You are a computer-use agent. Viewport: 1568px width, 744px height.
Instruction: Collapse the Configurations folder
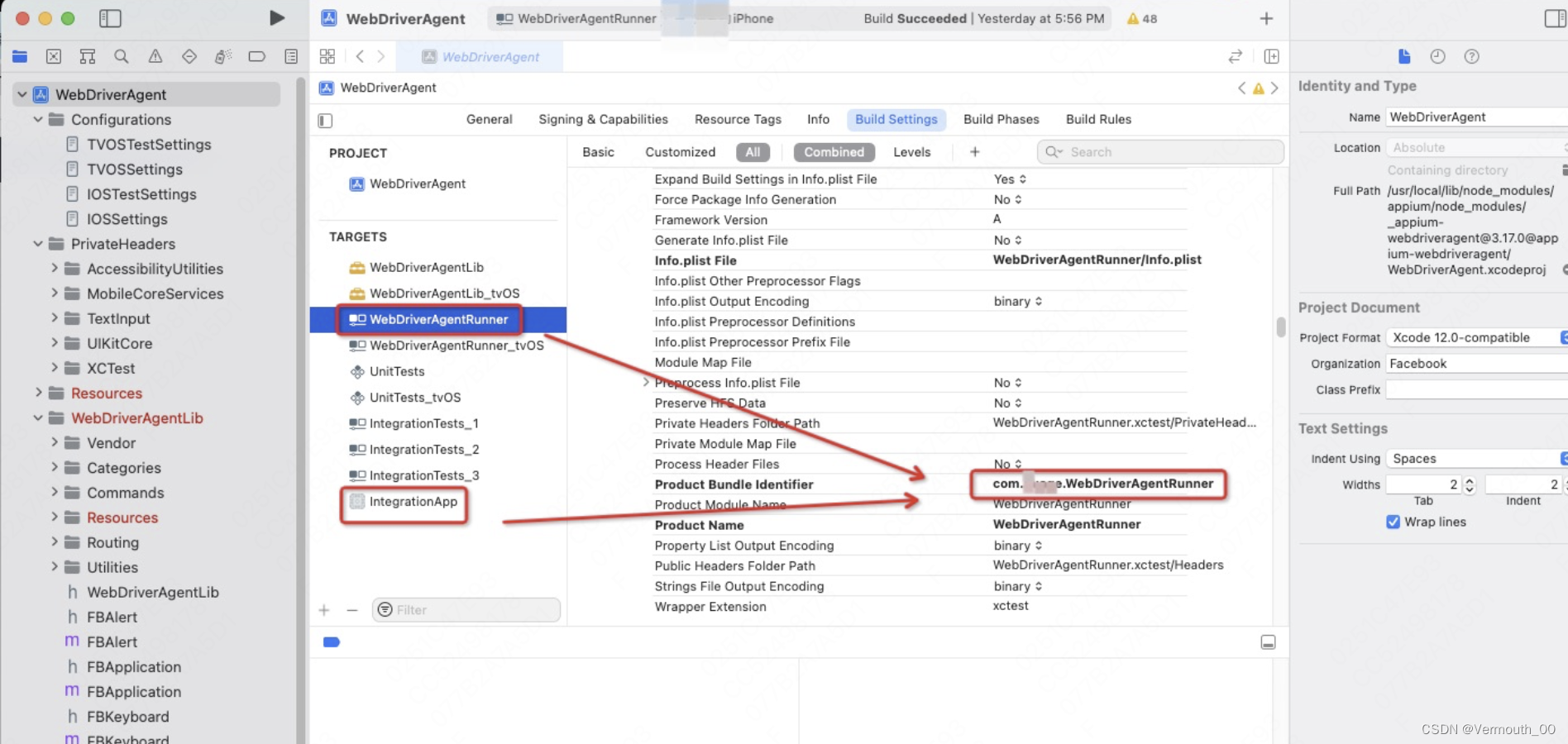38,119
